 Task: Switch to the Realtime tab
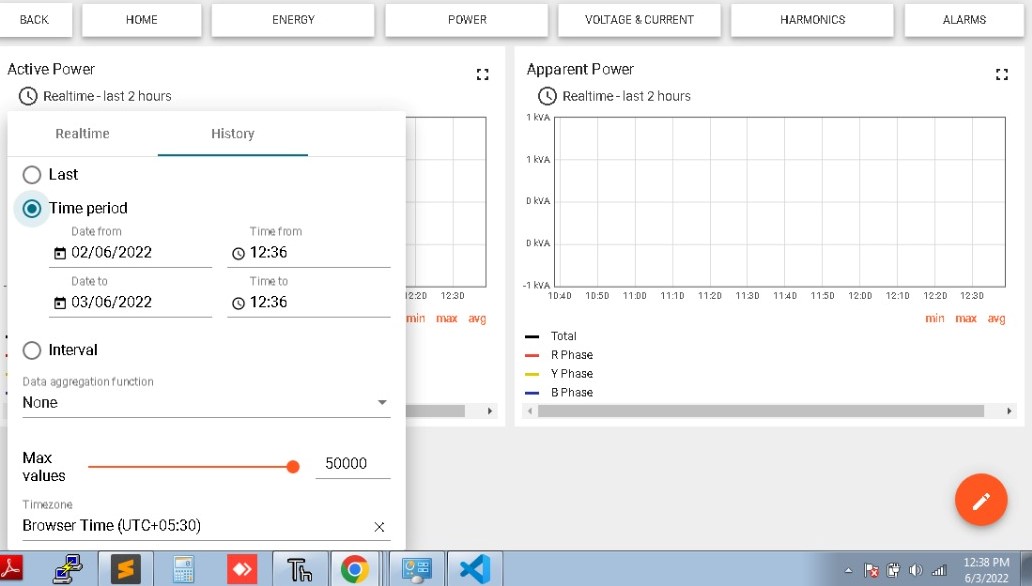pyautogui.click(x=84, y=133)
